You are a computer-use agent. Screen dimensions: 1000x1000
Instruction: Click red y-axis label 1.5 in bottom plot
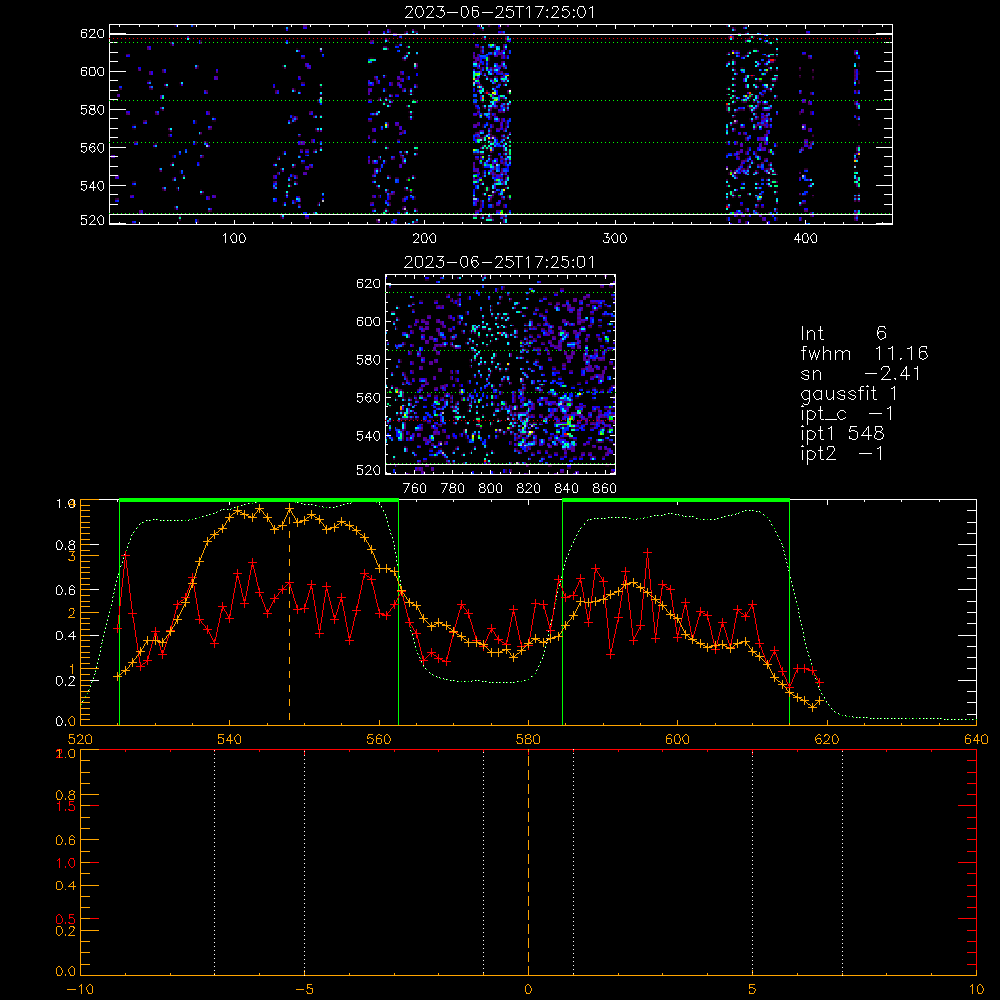[66, 807]
